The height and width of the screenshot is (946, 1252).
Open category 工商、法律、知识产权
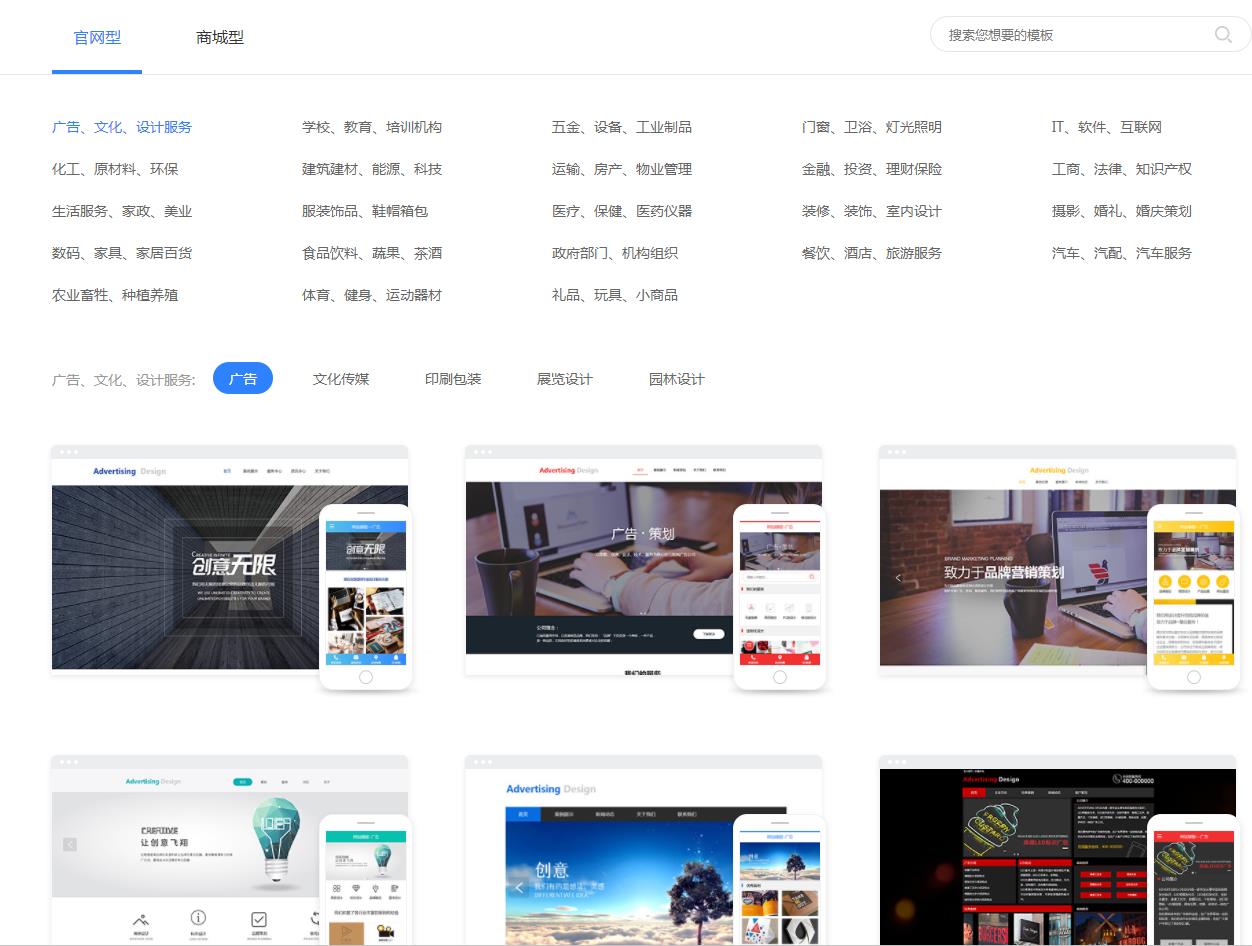coord(1122,169)
